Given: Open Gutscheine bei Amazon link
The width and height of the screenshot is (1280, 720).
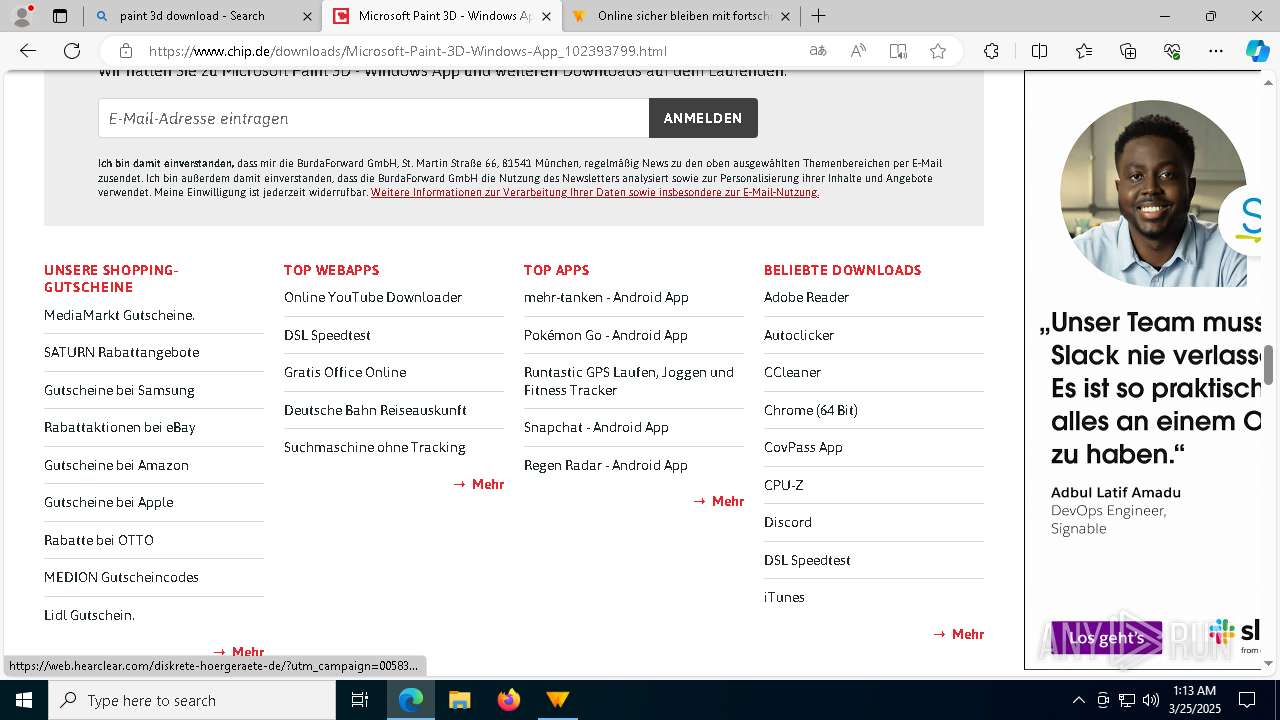Looking at the screenshot, I should (116, 465).
